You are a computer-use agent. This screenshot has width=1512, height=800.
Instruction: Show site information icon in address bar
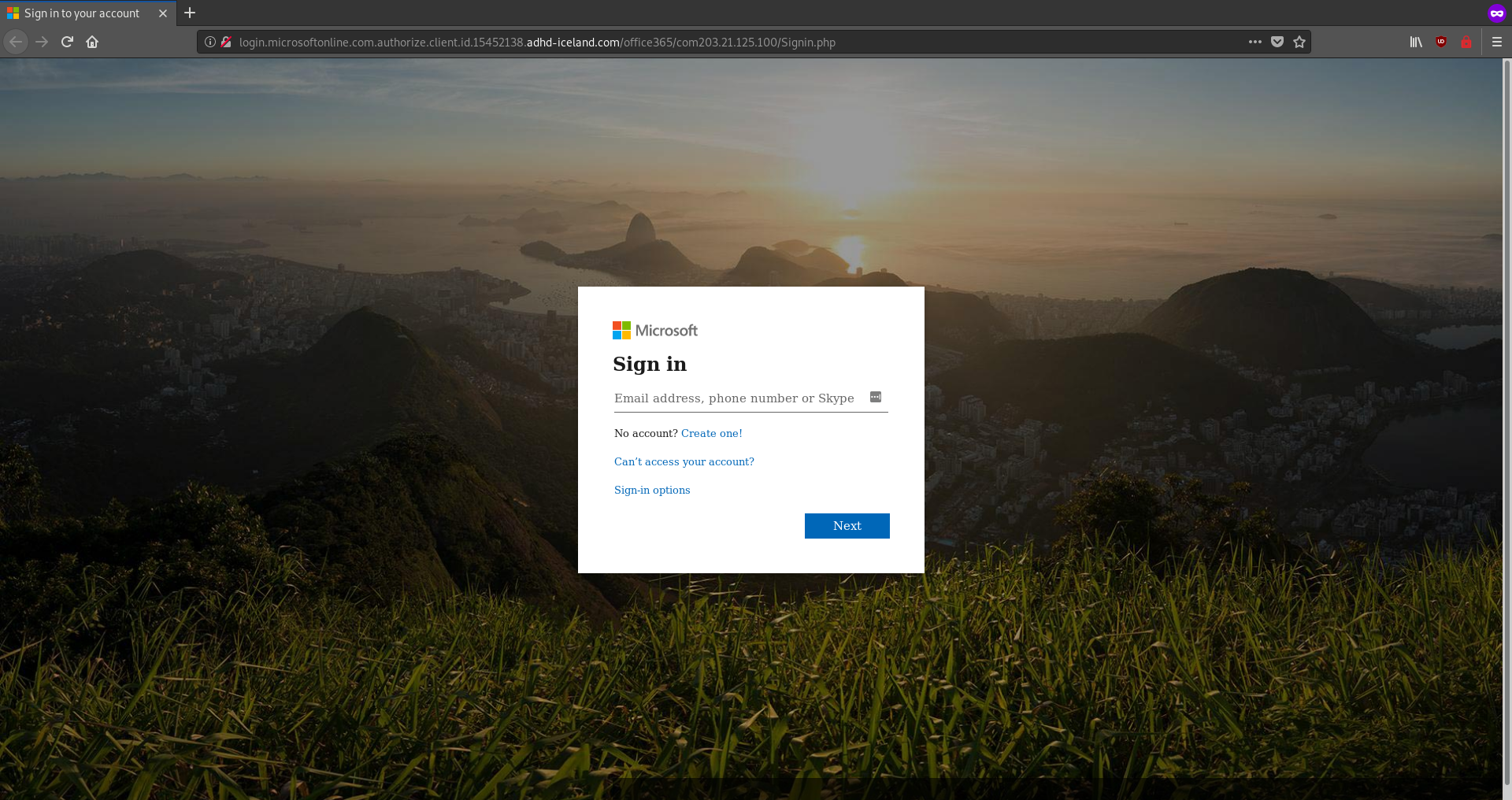(x=210, y=42)
